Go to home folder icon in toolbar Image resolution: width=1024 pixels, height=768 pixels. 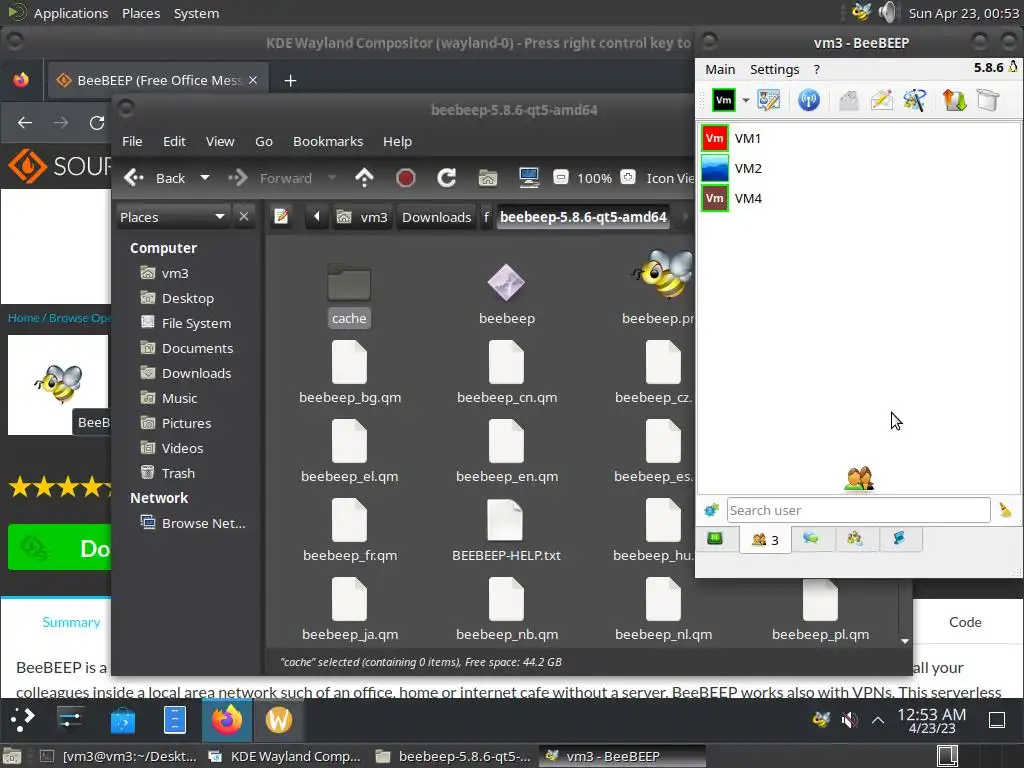[x=488, y=178]
